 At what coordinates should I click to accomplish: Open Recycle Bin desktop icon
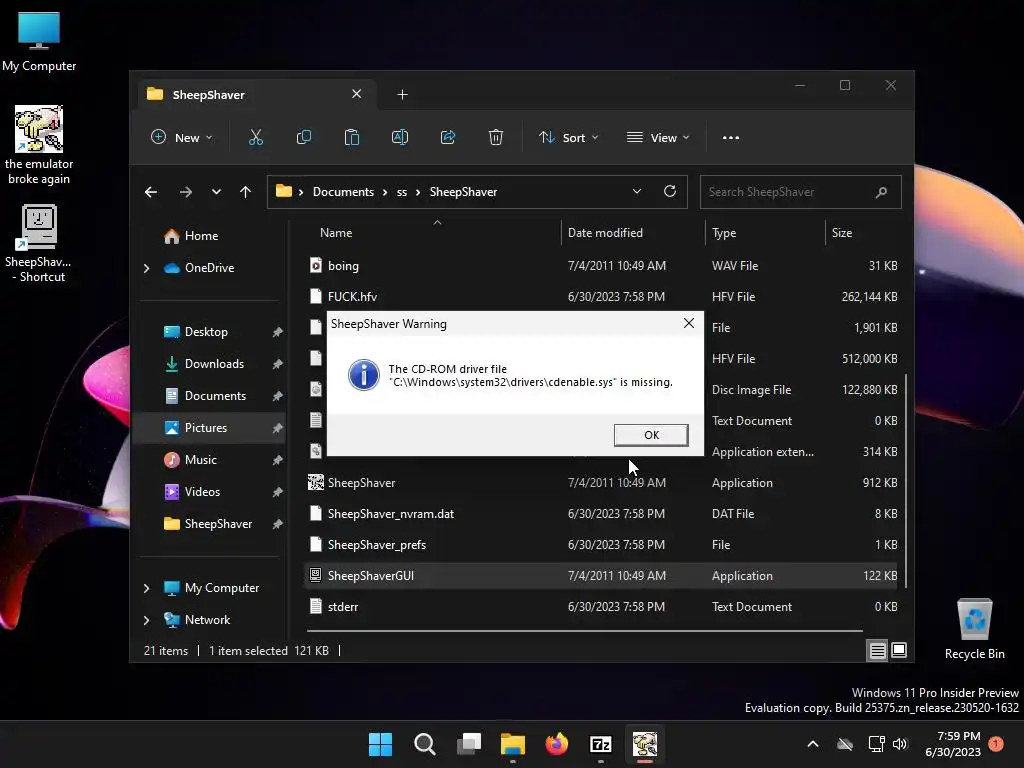point(974,629)
